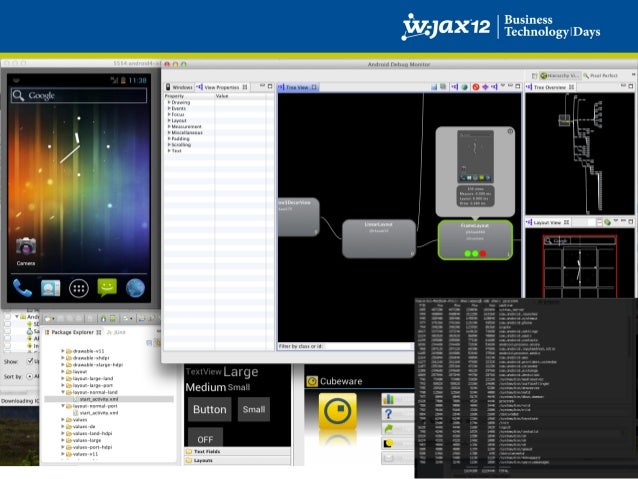This screenshot has width=638, height=479.
Task: Expand the Focus property group
Action: [169, 114]
